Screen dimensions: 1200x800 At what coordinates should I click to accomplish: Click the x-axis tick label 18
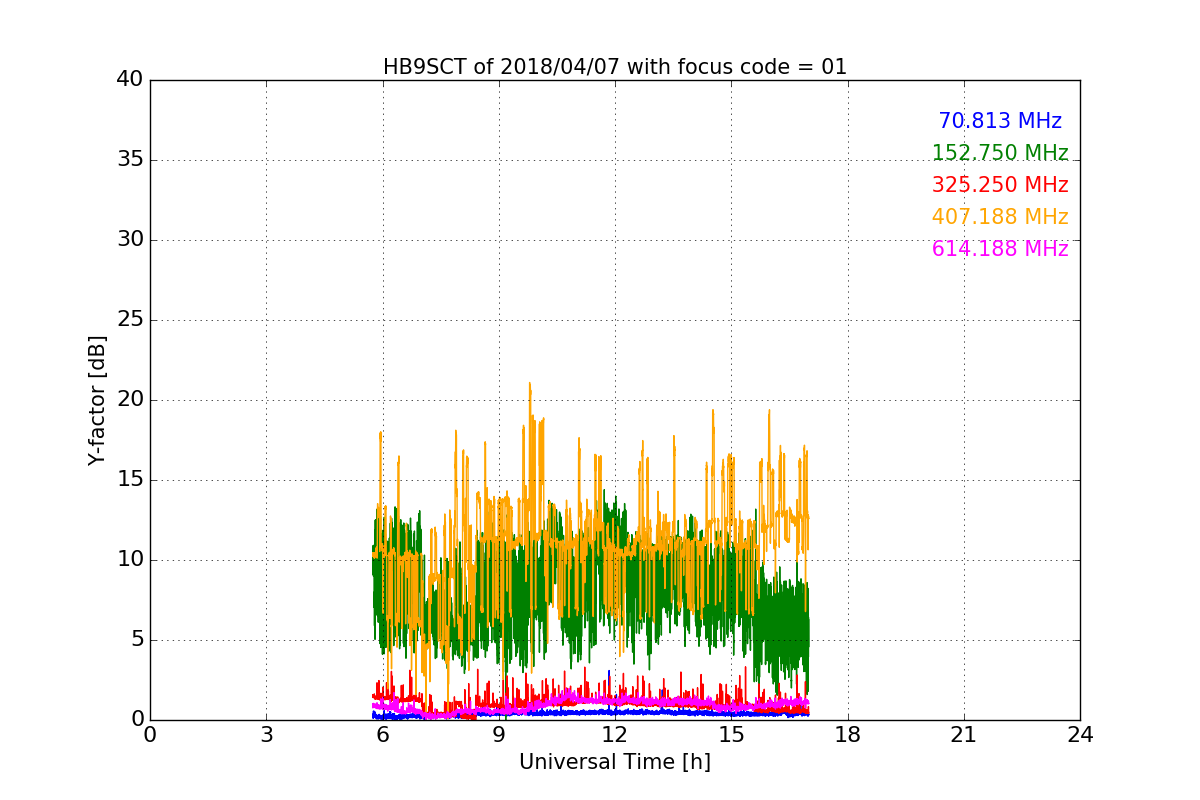pos(848,735)
